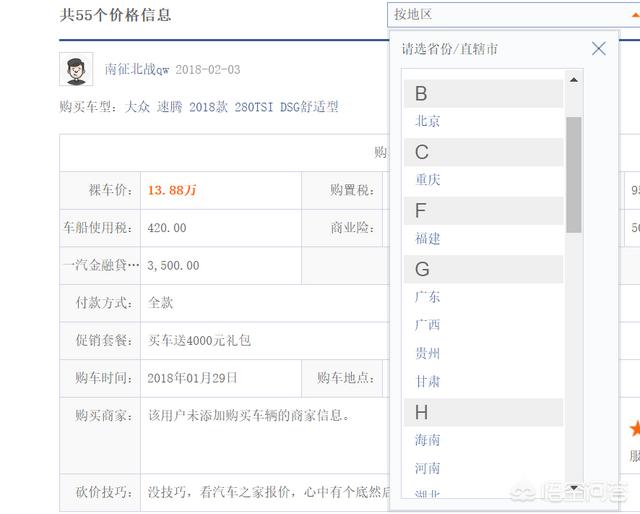Select 广西 in the dropdown list
640x514 pixels.
428,325
